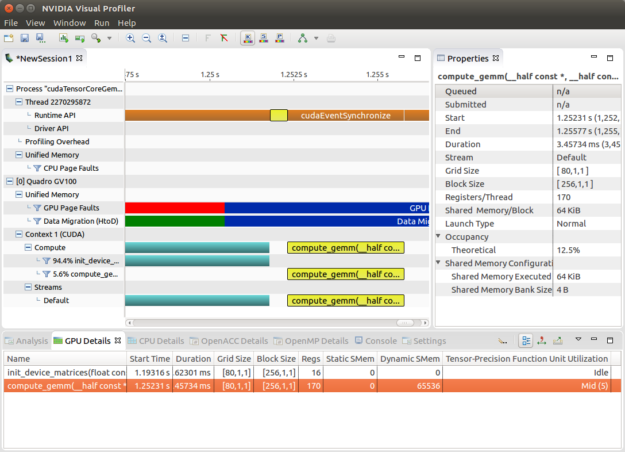Screen dimensions: 625x452
Task: Toggle the kernel coloring mode icon
Action: (248, 38)
